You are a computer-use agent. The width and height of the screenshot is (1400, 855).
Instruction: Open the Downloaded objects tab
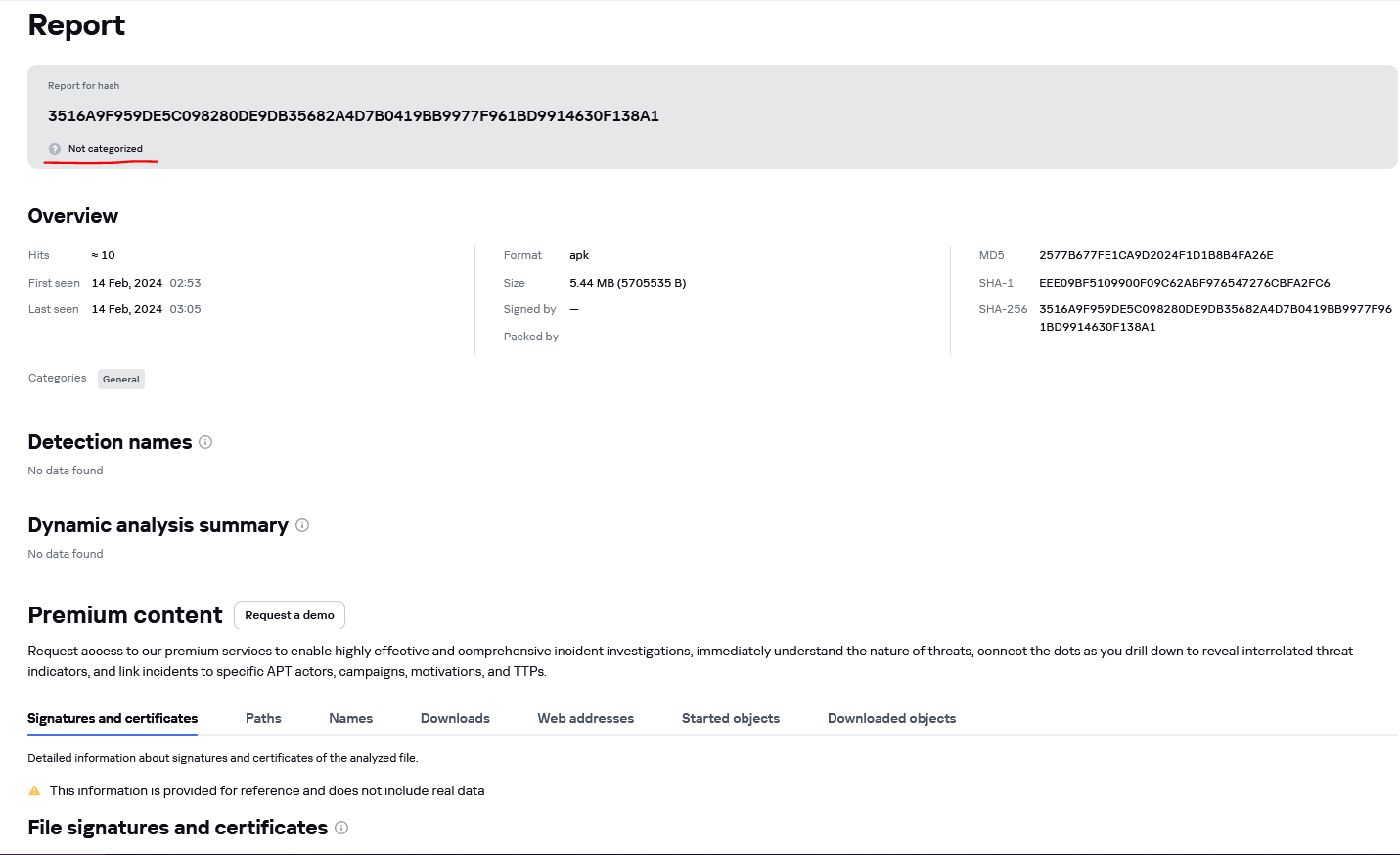tap(892, 718)
